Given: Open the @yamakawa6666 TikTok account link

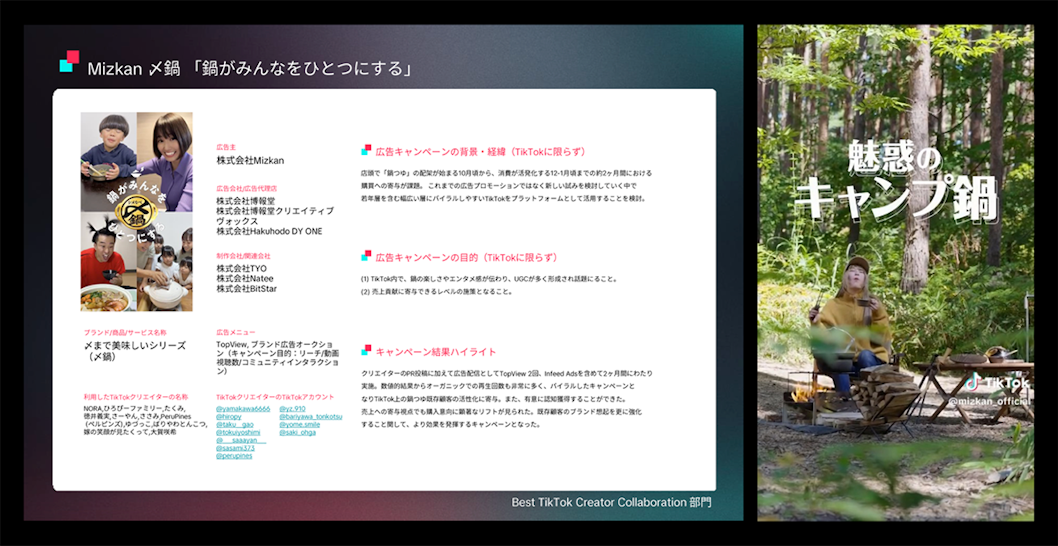Looking at the screenshot, I should (243, 409).
